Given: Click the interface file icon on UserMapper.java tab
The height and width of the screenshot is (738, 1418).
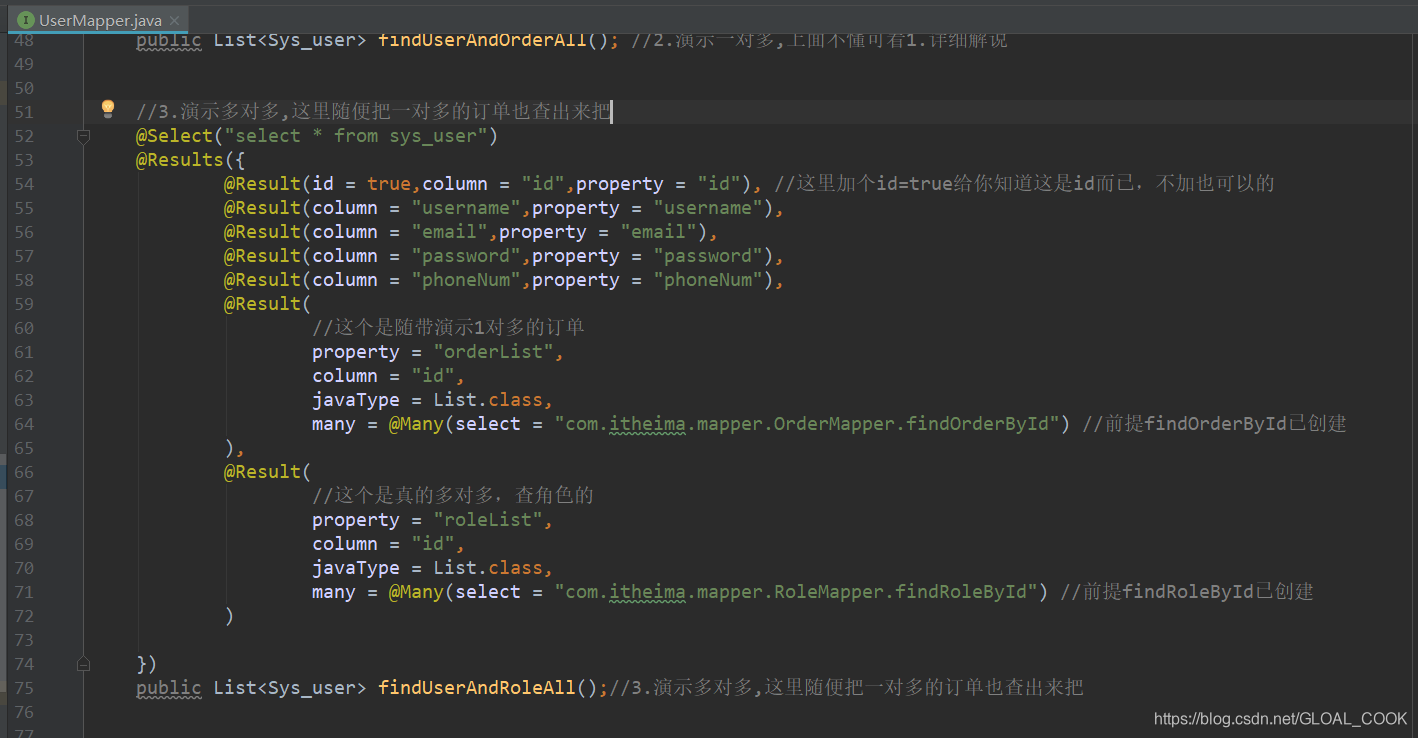Looking at the screenshot, I should point(25,19).
